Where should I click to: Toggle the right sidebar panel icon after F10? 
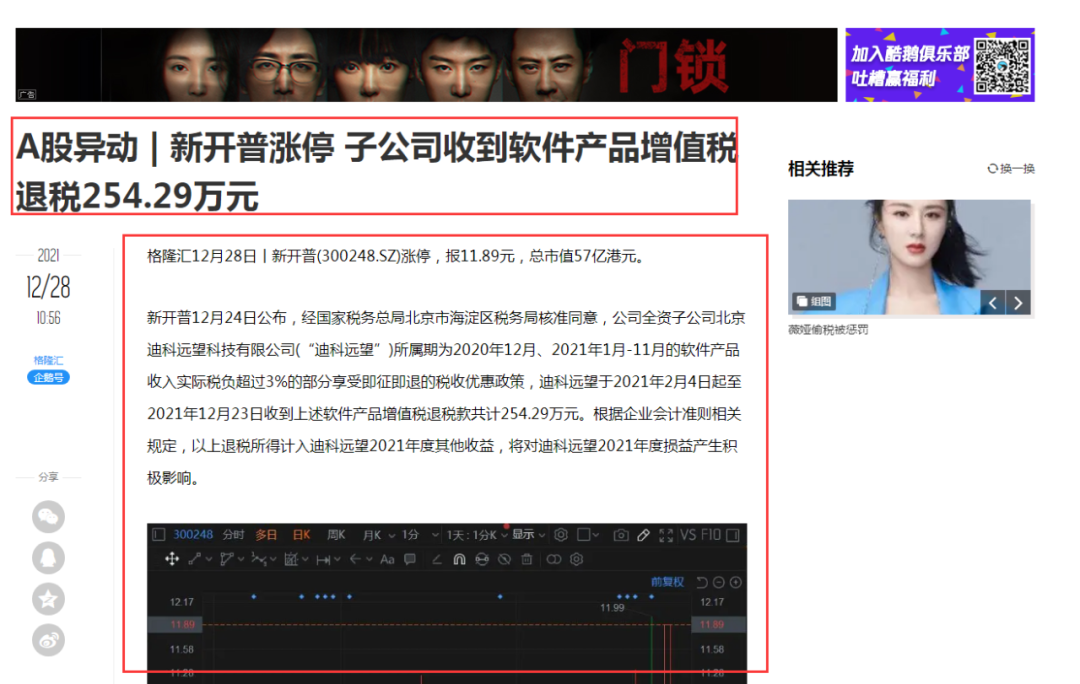733,535
